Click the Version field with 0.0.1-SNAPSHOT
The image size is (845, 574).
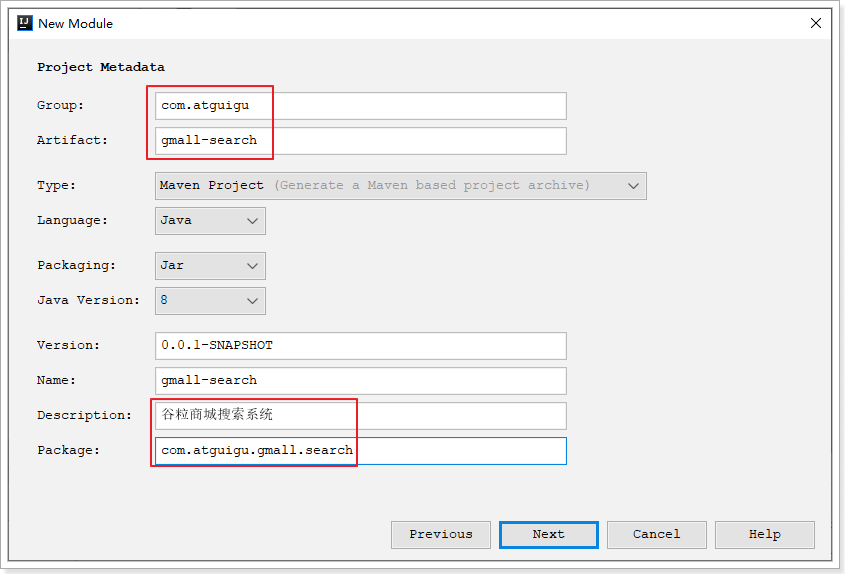(x=360, y=346)
